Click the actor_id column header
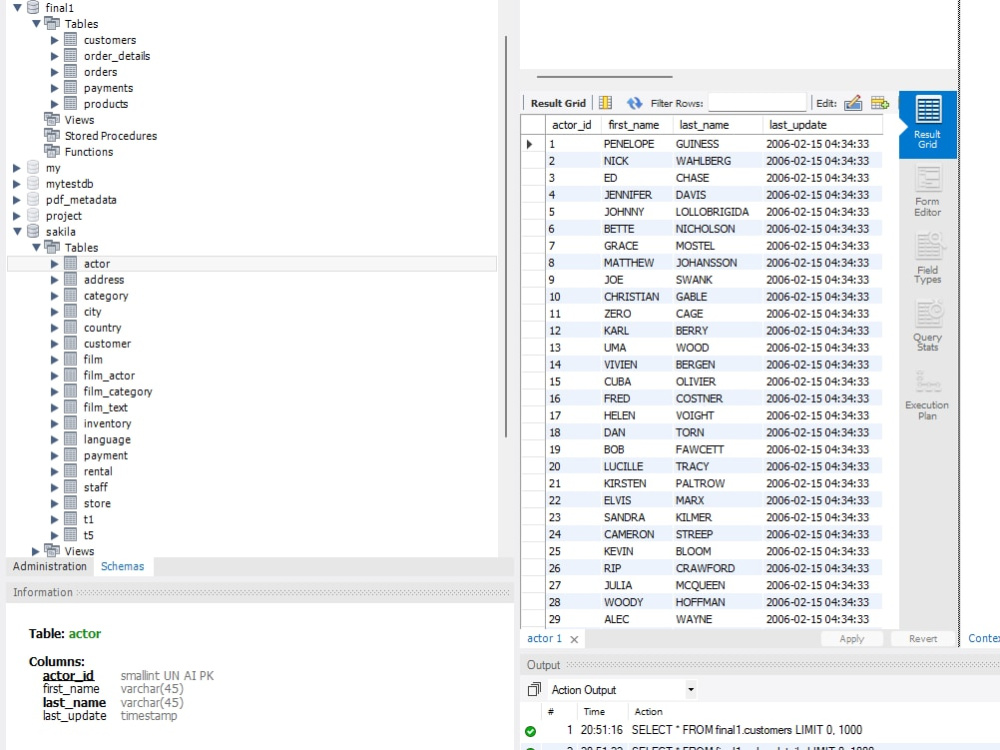Screen dimensions: 1000x750 pos(572,125)
